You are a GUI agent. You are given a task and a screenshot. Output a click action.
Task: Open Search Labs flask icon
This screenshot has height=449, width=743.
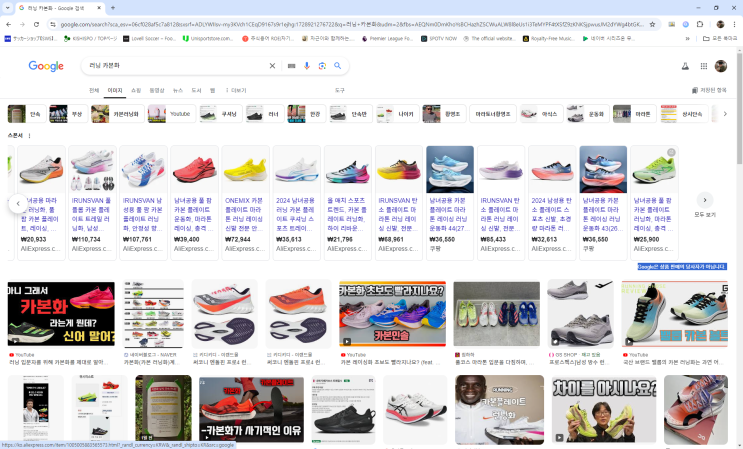point(685,66)
